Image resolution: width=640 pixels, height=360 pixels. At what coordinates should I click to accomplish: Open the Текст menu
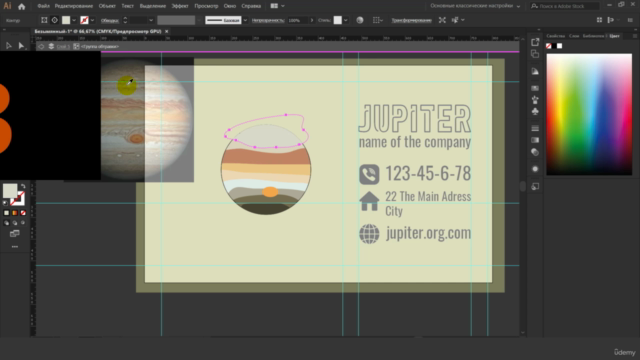point(127,6)
